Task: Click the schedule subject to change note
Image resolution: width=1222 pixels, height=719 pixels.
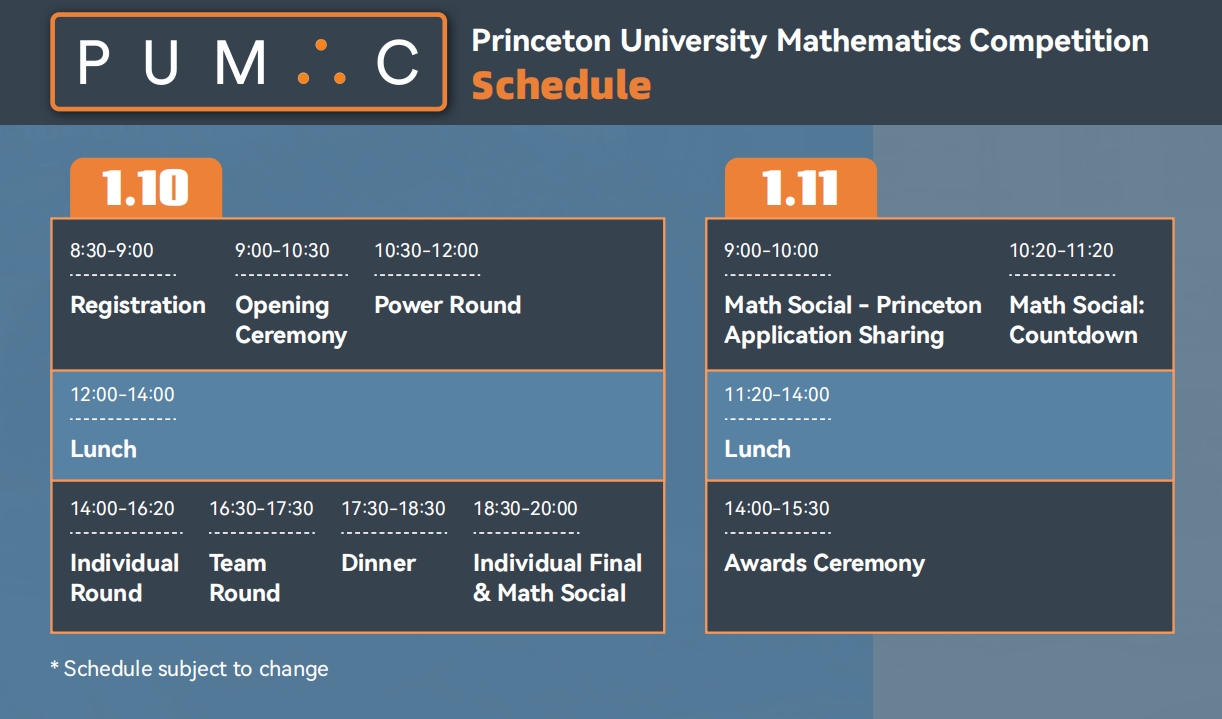Action: click(x=189, y=668)
